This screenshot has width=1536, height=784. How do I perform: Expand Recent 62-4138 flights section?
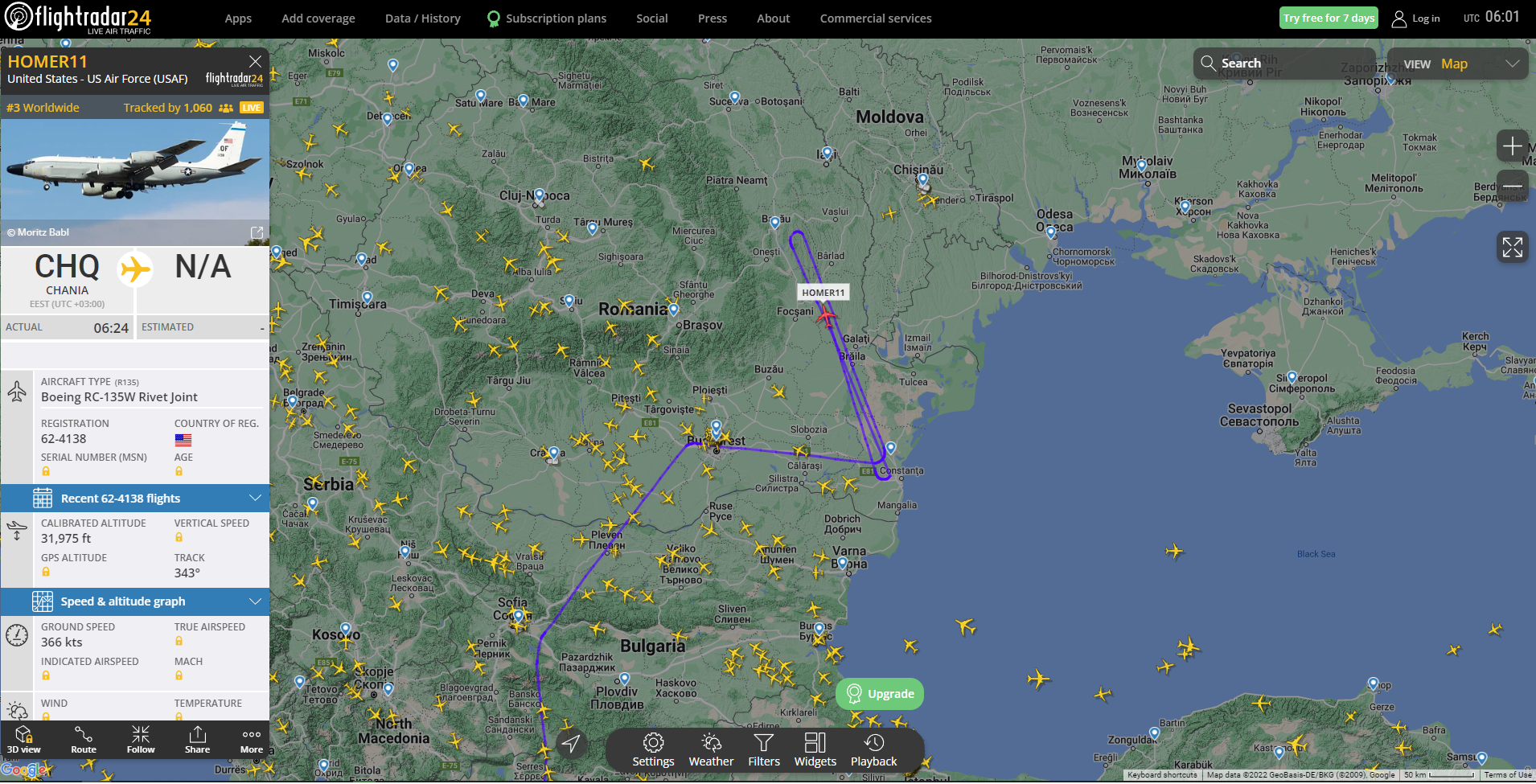(x=135, y=499)
